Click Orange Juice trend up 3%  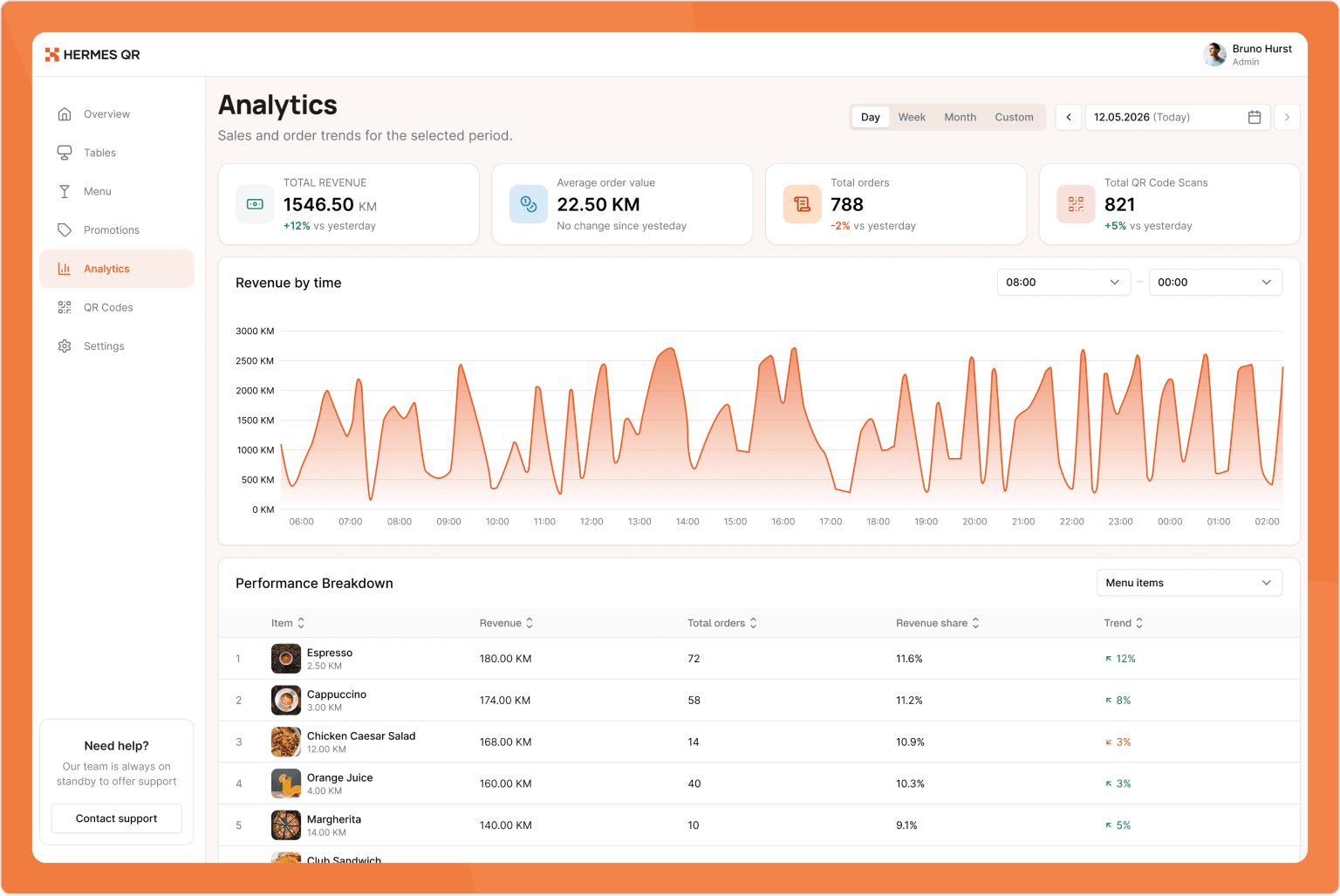(x=1118, y=783)
